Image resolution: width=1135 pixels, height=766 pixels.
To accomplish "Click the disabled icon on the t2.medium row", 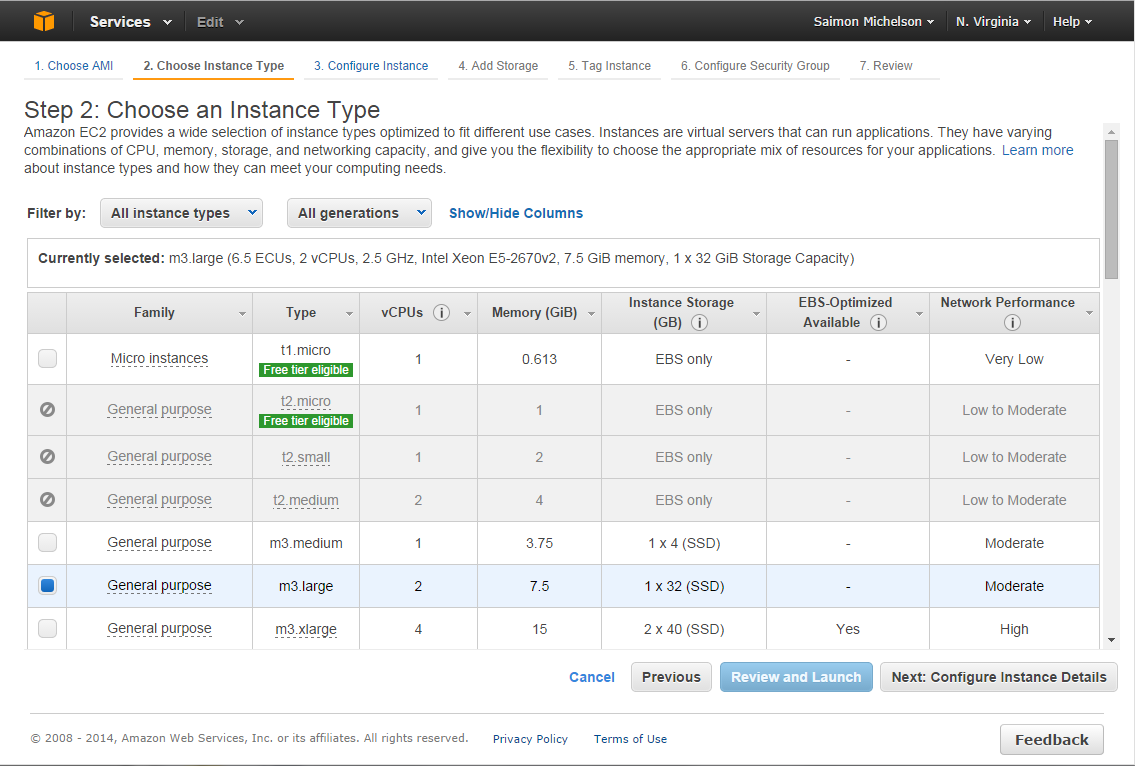I will (x=47, y=500).
